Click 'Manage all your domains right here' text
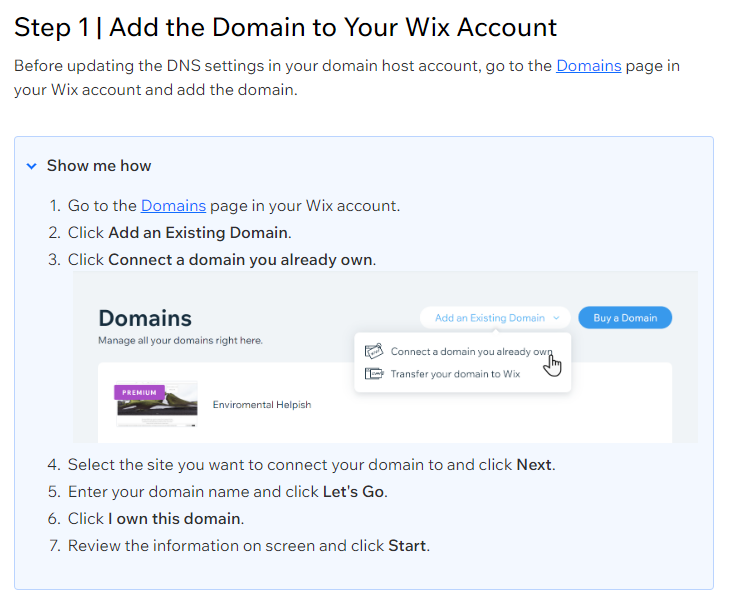 (180, 340)
